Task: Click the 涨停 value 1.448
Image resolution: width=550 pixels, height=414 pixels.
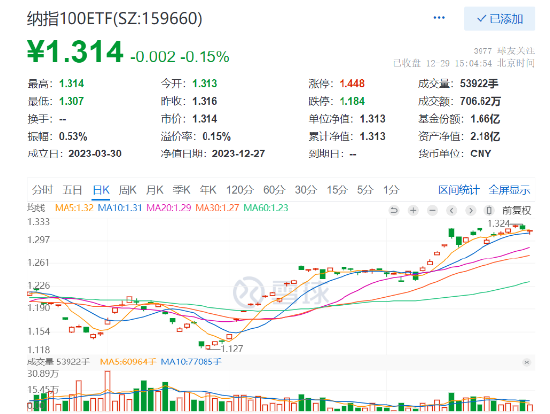Action: [352, 84]
